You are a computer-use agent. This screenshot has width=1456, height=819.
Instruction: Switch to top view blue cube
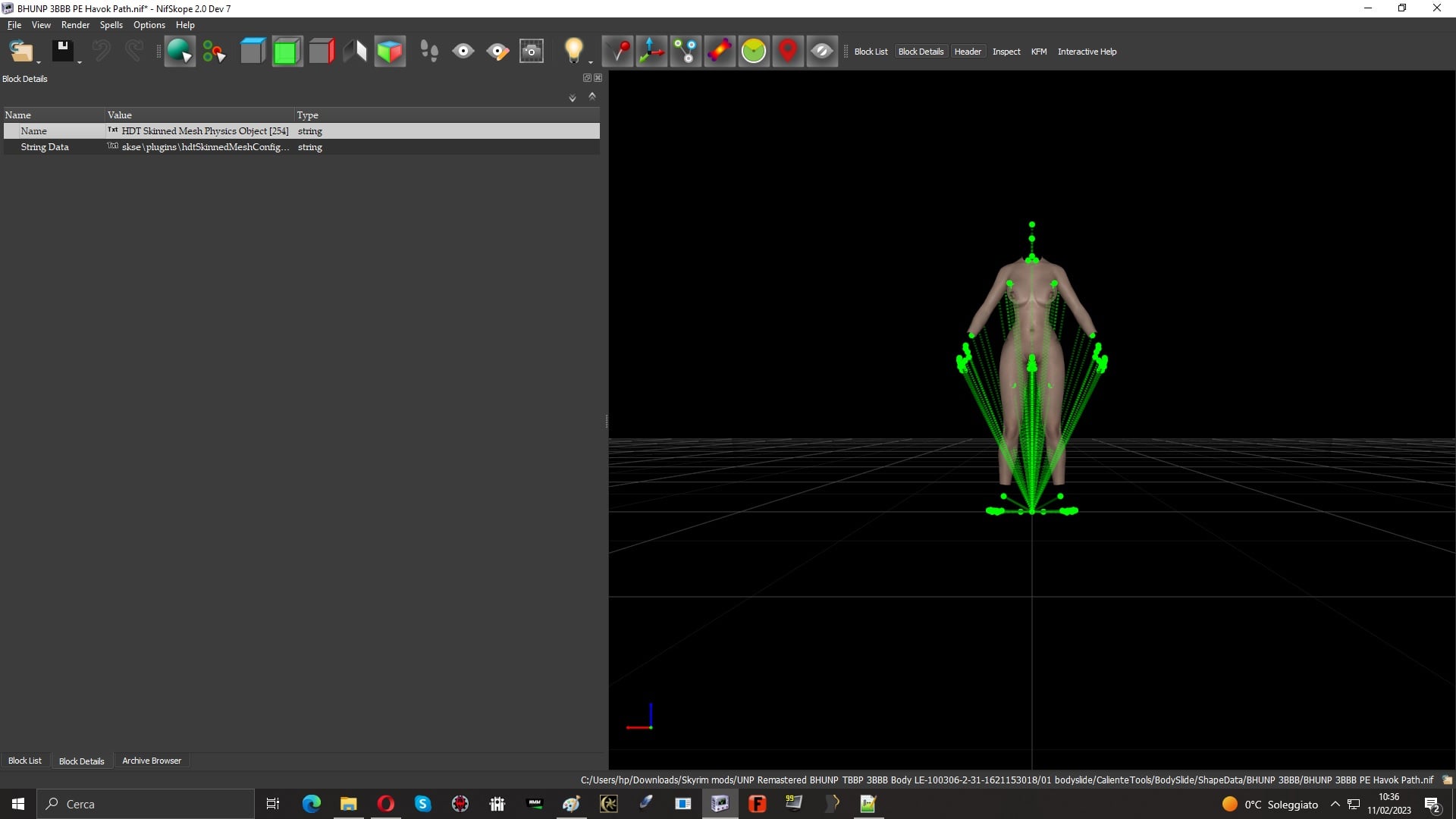253,52
